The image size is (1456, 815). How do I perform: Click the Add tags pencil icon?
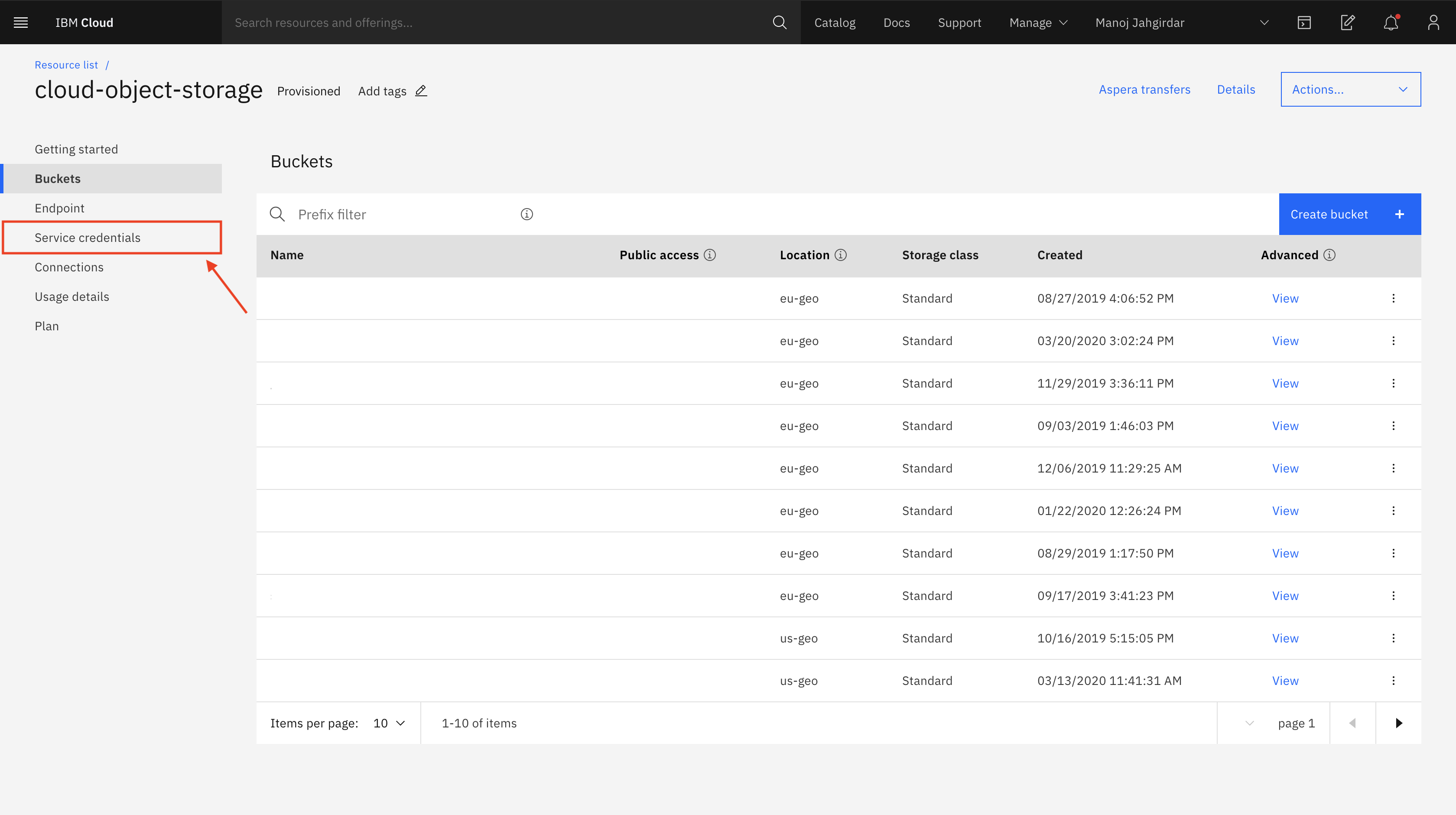(x=421, y=91)
